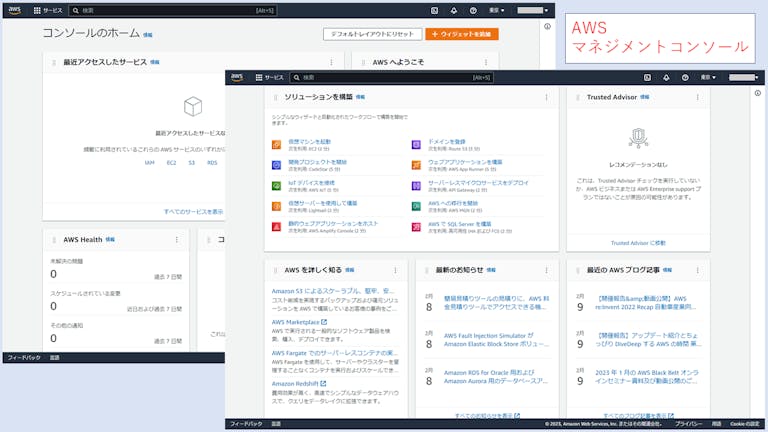Click the AWS IoT connect device icon
Screen dimensions: 768x432
coord(276,186)
